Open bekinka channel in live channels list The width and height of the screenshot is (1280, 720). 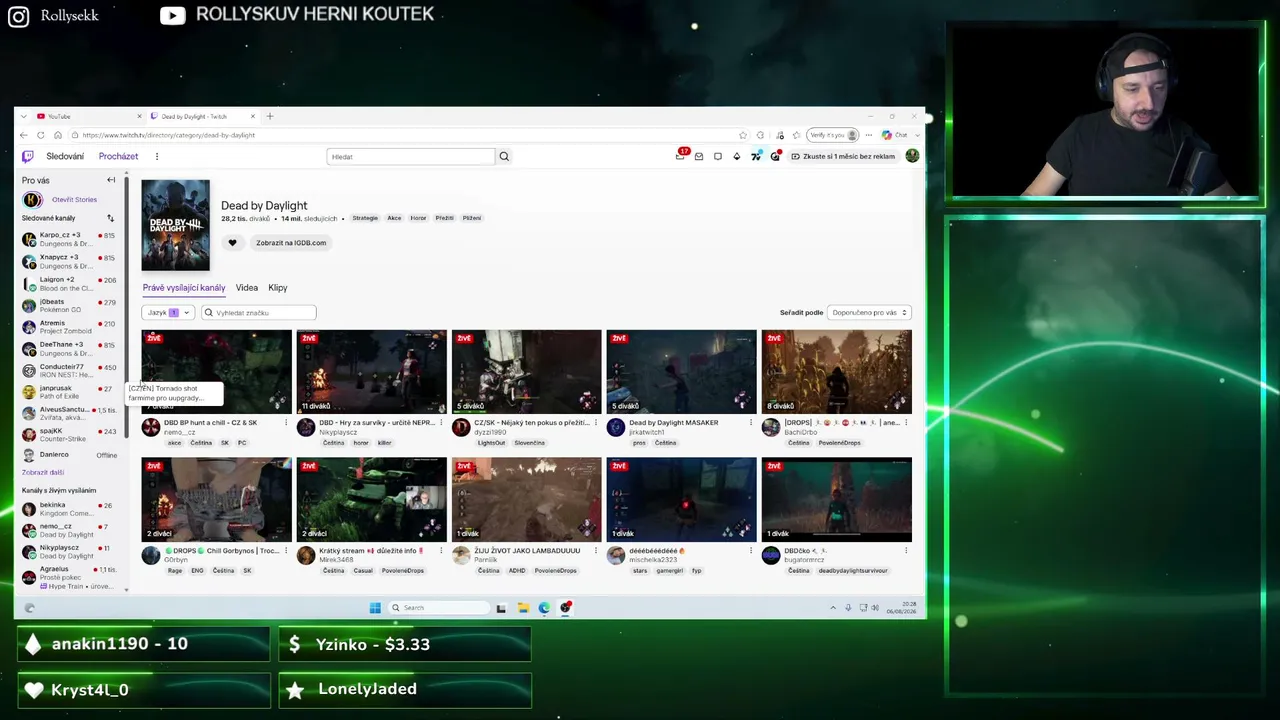tap(70, 509)
